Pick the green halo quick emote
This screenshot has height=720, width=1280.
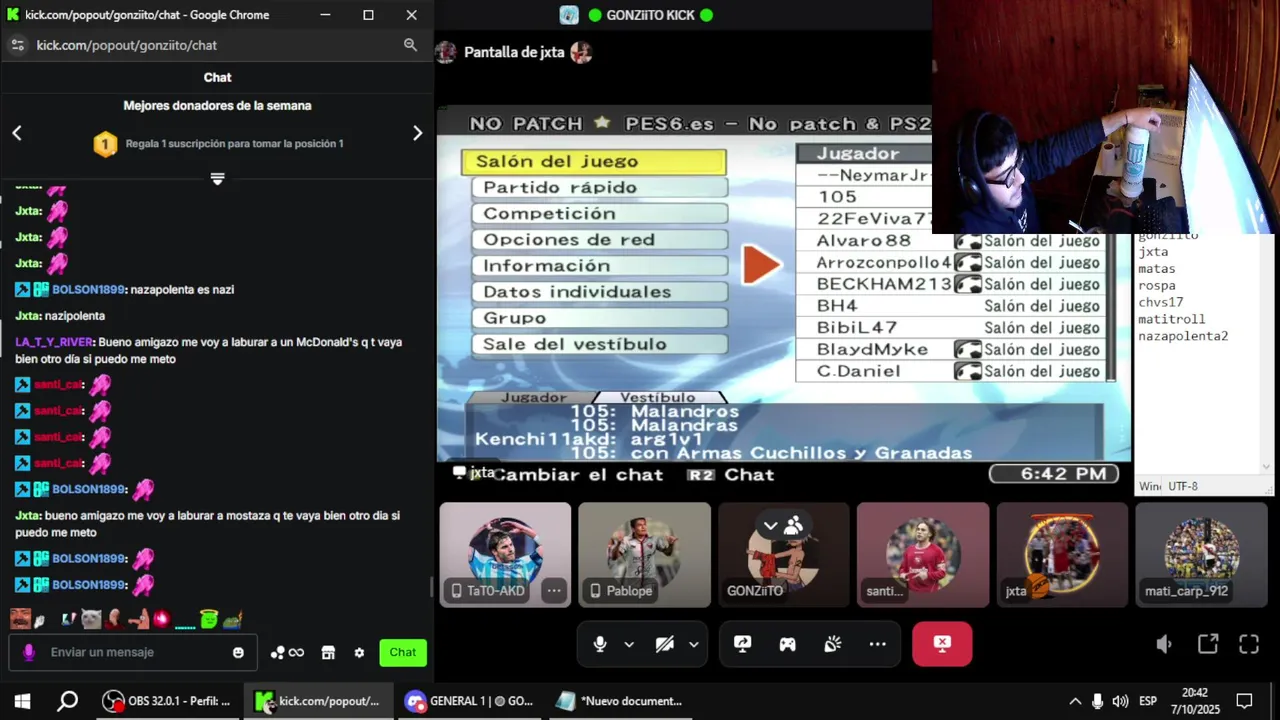coord(209,619)
